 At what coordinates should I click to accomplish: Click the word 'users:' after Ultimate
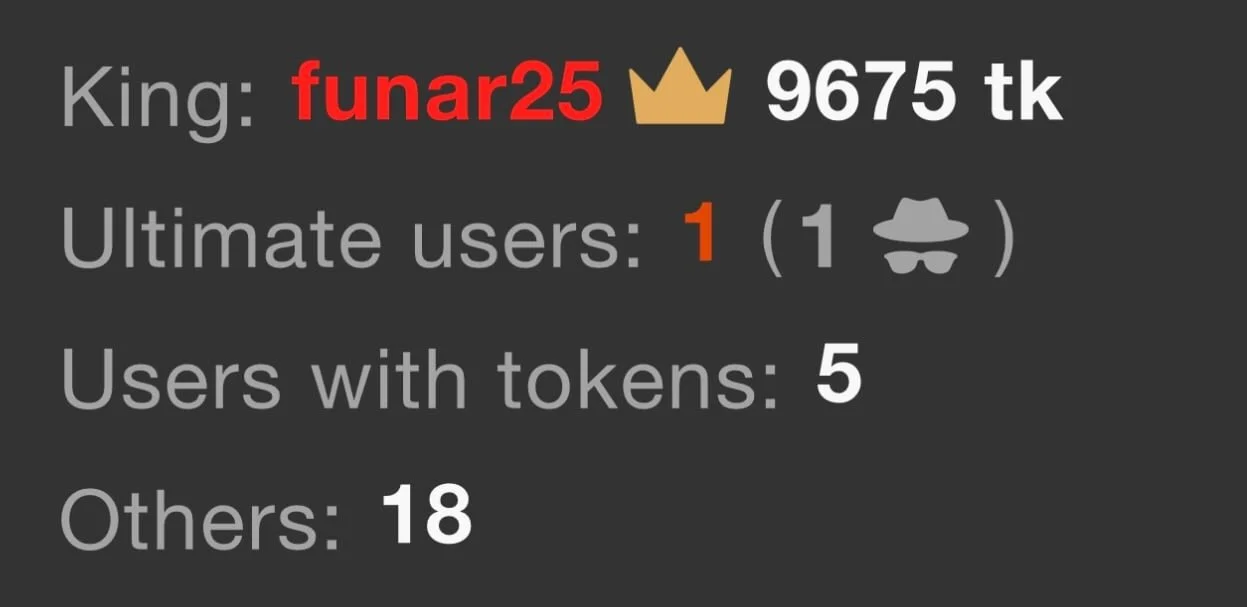coord(523,246)
